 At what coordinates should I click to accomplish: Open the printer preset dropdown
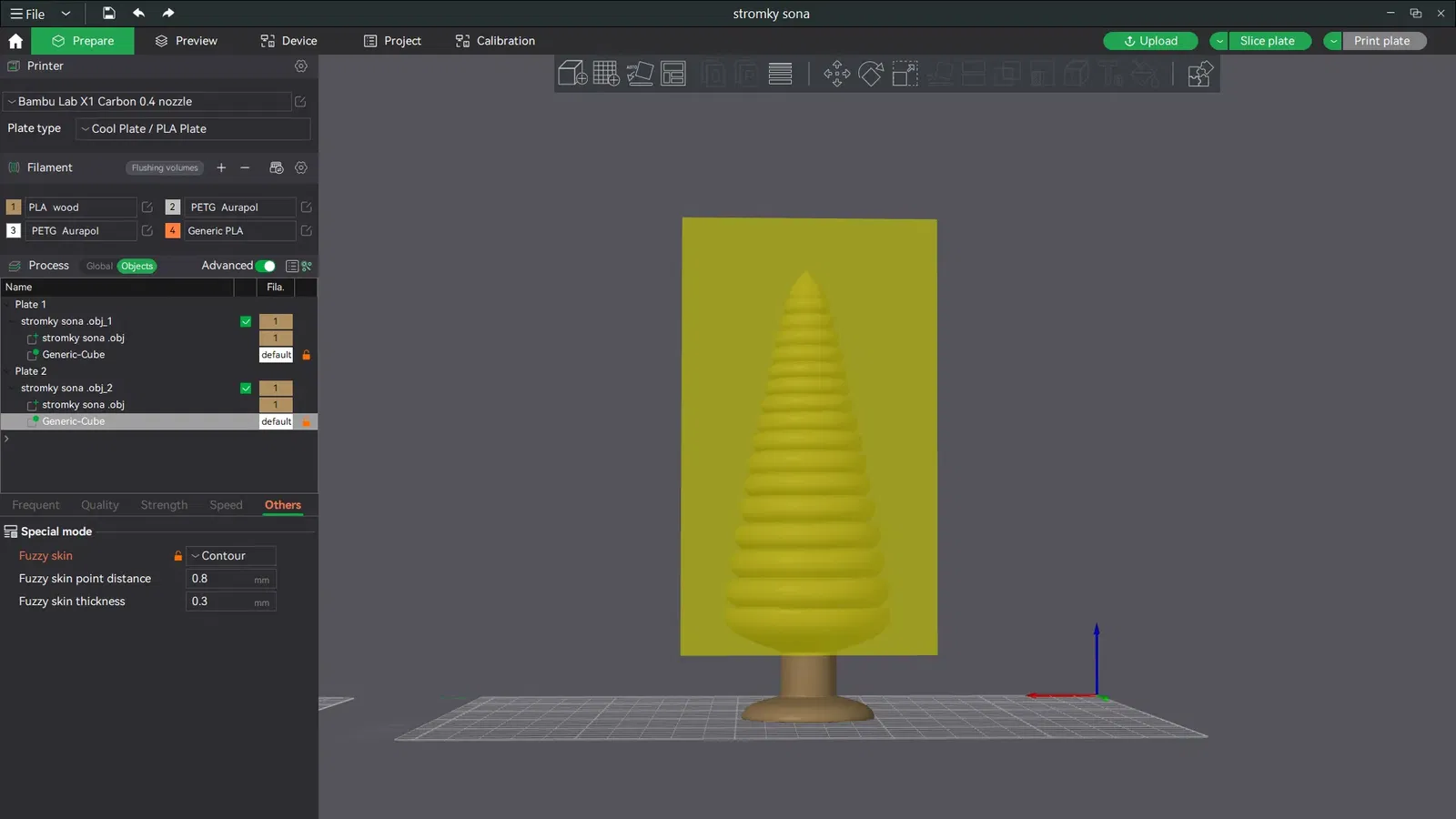pos(147,102)
